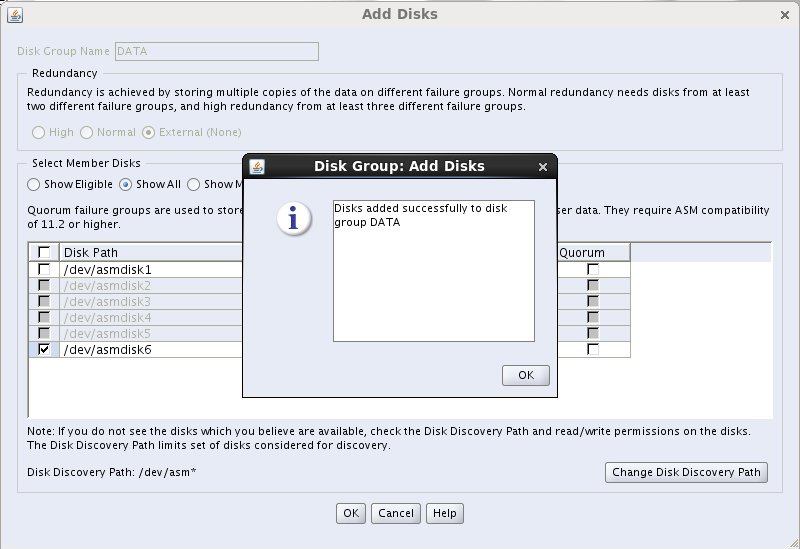The width and height of the screenshot is (800, 549).
Task: Click the blue information icon
Action: point(293,220)
